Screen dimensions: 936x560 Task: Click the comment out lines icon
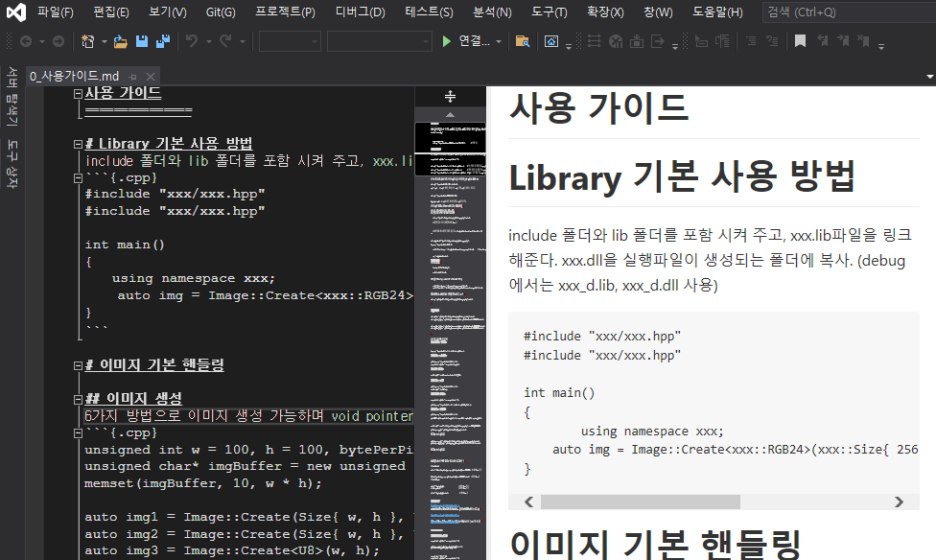click(x=751, y=41)
